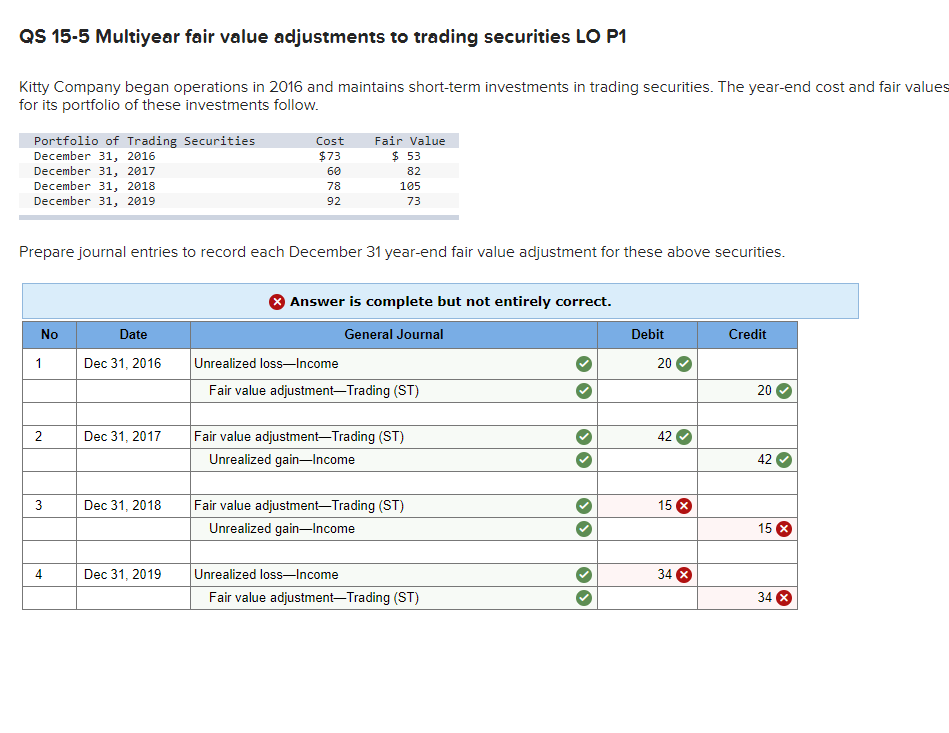
Task: Click 'December 31, 2018' row in portfolio table
Action: (238, 186)
